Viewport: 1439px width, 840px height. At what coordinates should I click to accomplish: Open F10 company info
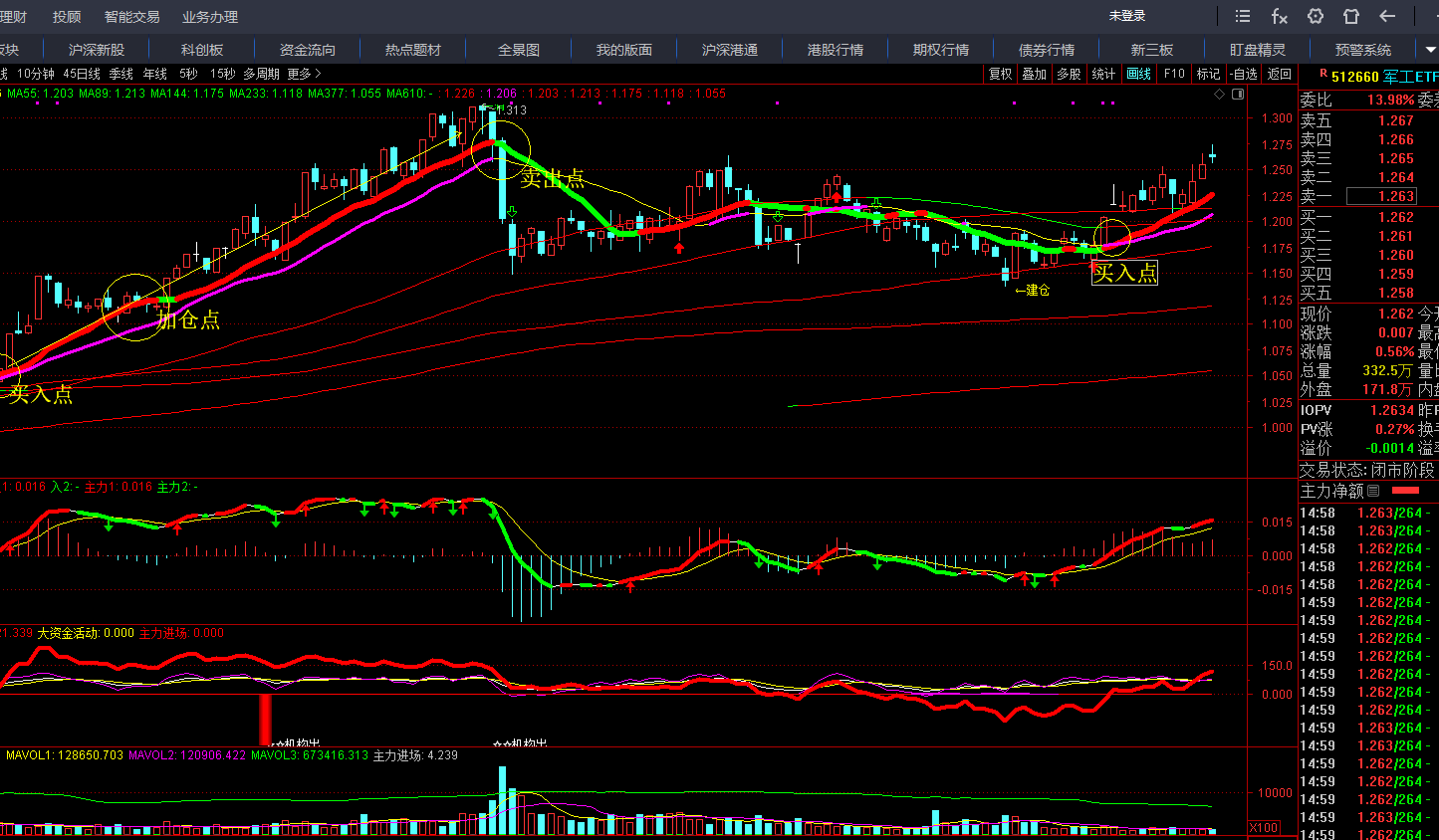click(x=1174, y=74)
